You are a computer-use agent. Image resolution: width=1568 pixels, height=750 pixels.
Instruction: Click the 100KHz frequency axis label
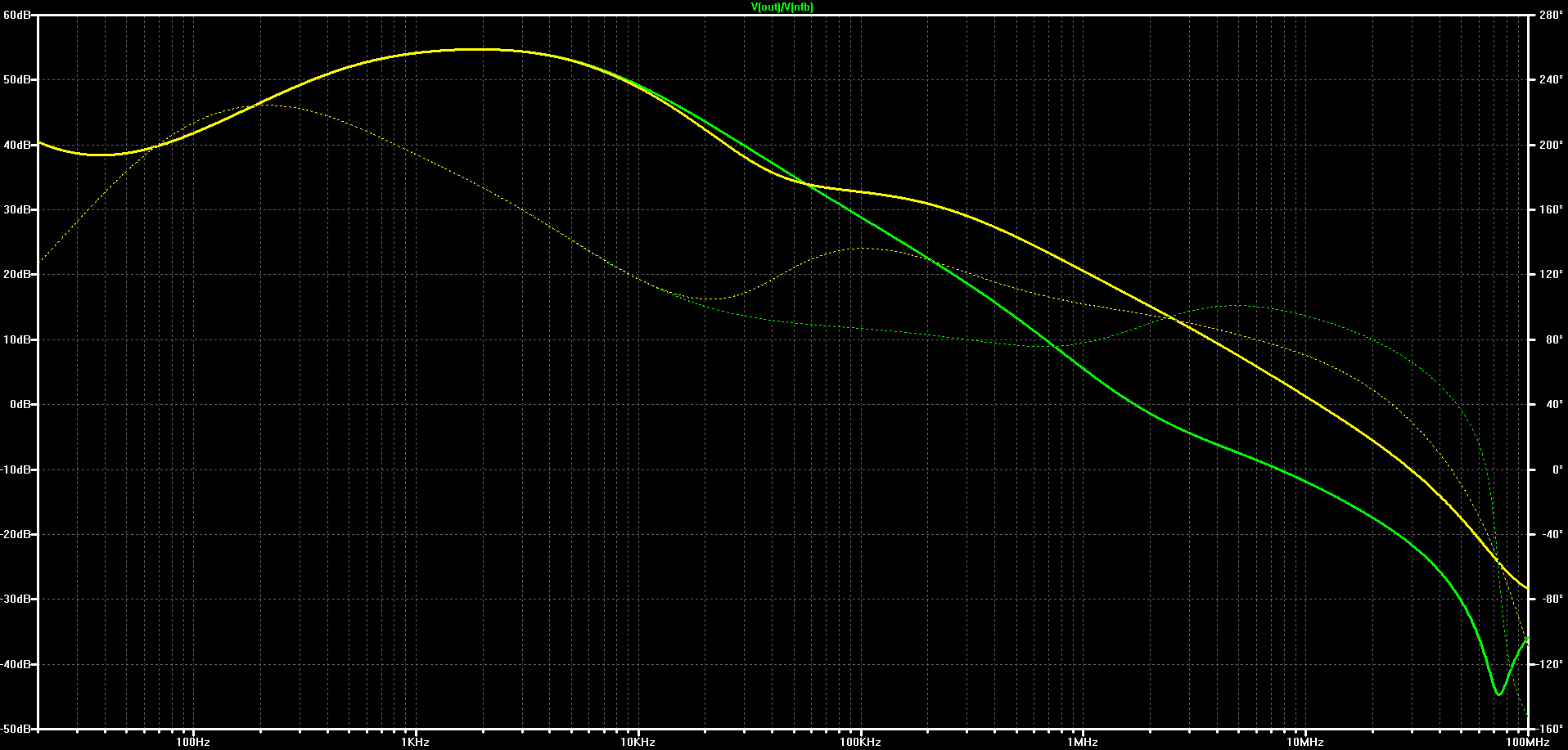860,743
